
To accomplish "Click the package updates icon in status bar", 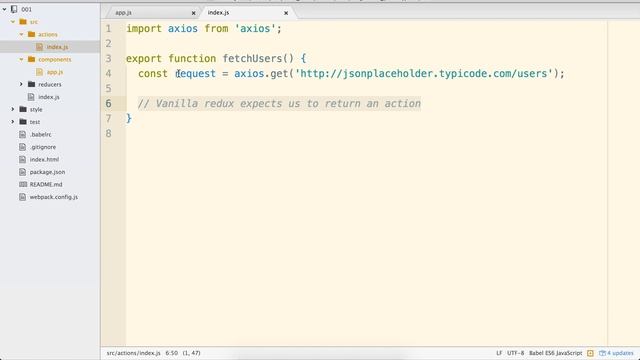I will pyautogui.click(x=602, y=353).
